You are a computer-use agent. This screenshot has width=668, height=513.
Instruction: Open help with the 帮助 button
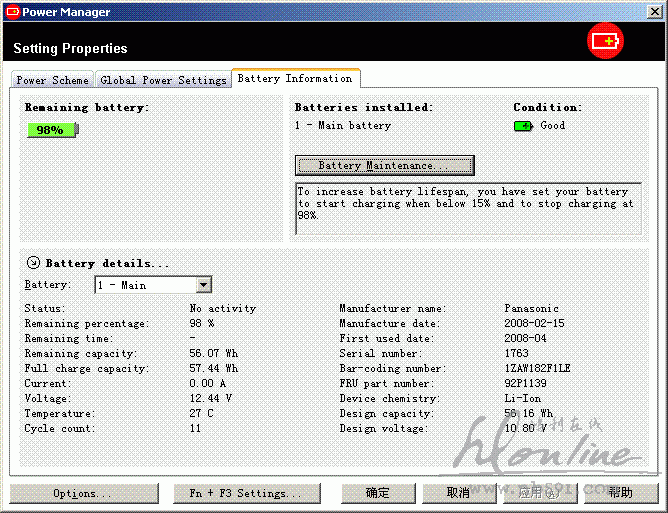(x=620, y=493)
